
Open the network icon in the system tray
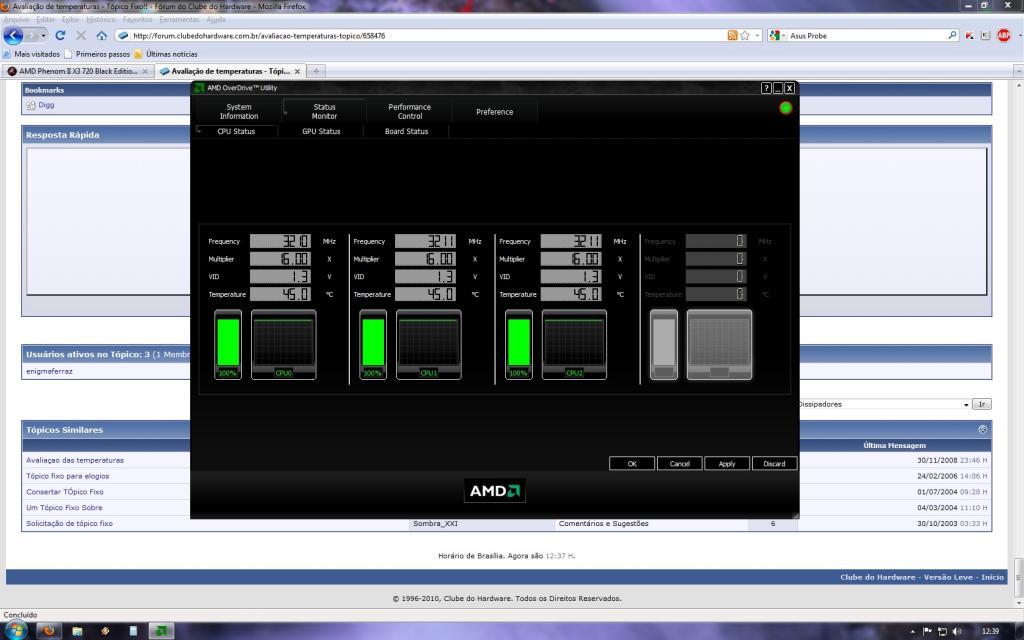942,632
